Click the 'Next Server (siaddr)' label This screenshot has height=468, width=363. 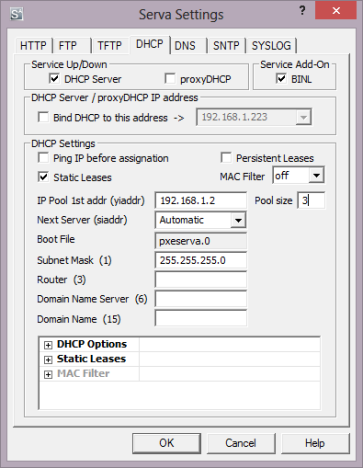click(x=82, y=220)
